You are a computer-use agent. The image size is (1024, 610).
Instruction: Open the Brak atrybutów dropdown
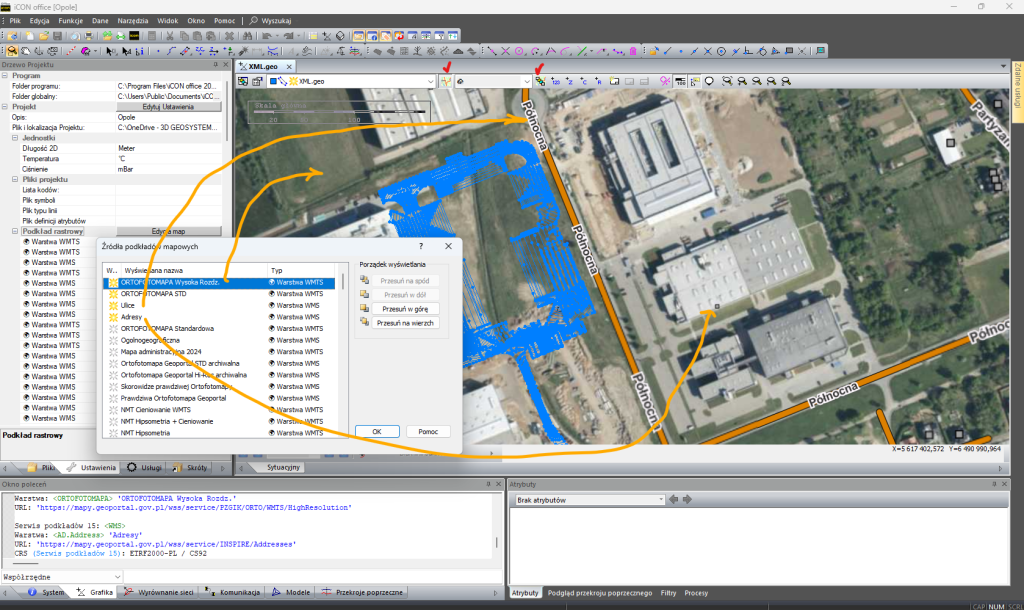pos(659,499)
